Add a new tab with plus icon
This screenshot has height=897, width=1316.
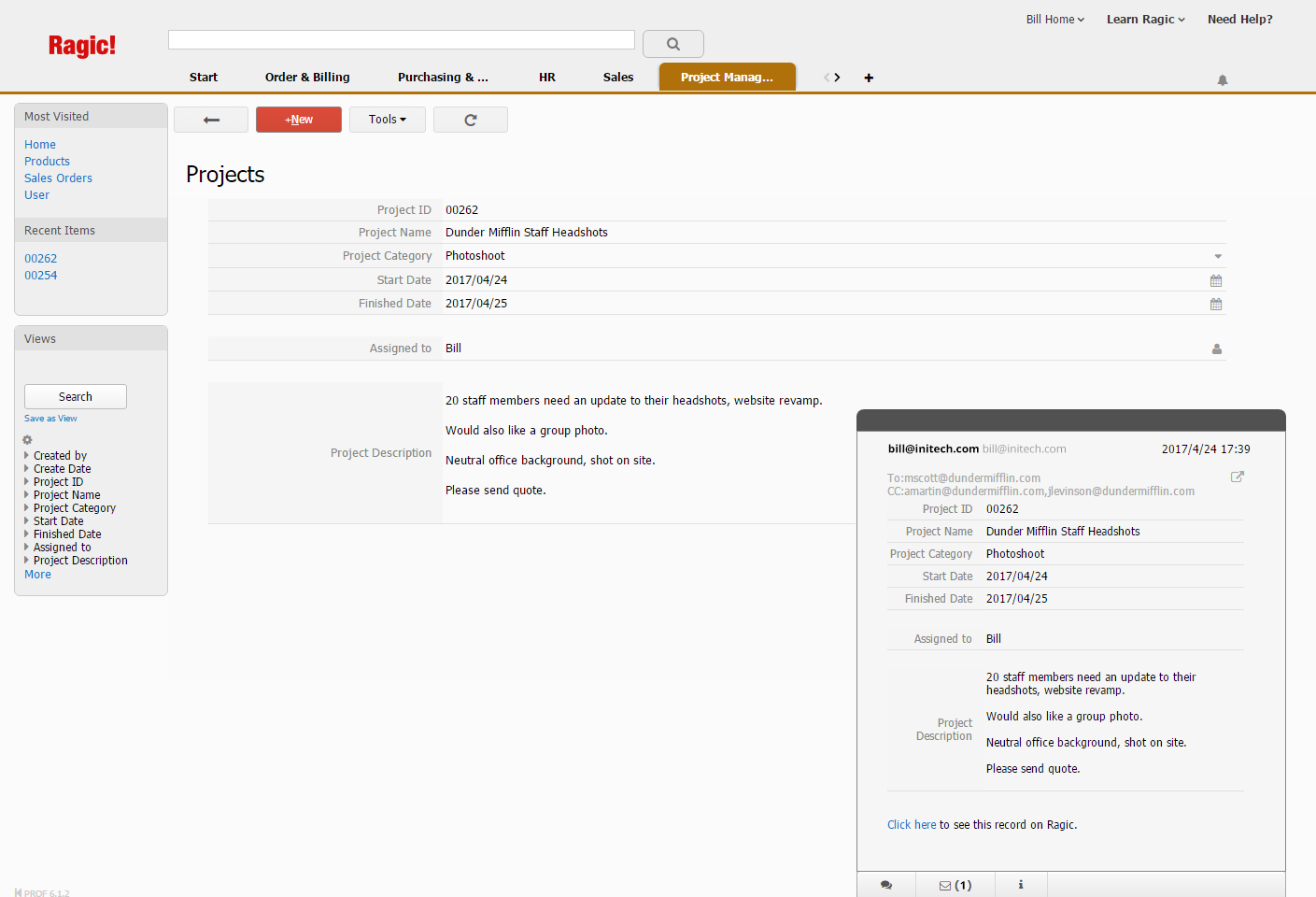[869, 78]
